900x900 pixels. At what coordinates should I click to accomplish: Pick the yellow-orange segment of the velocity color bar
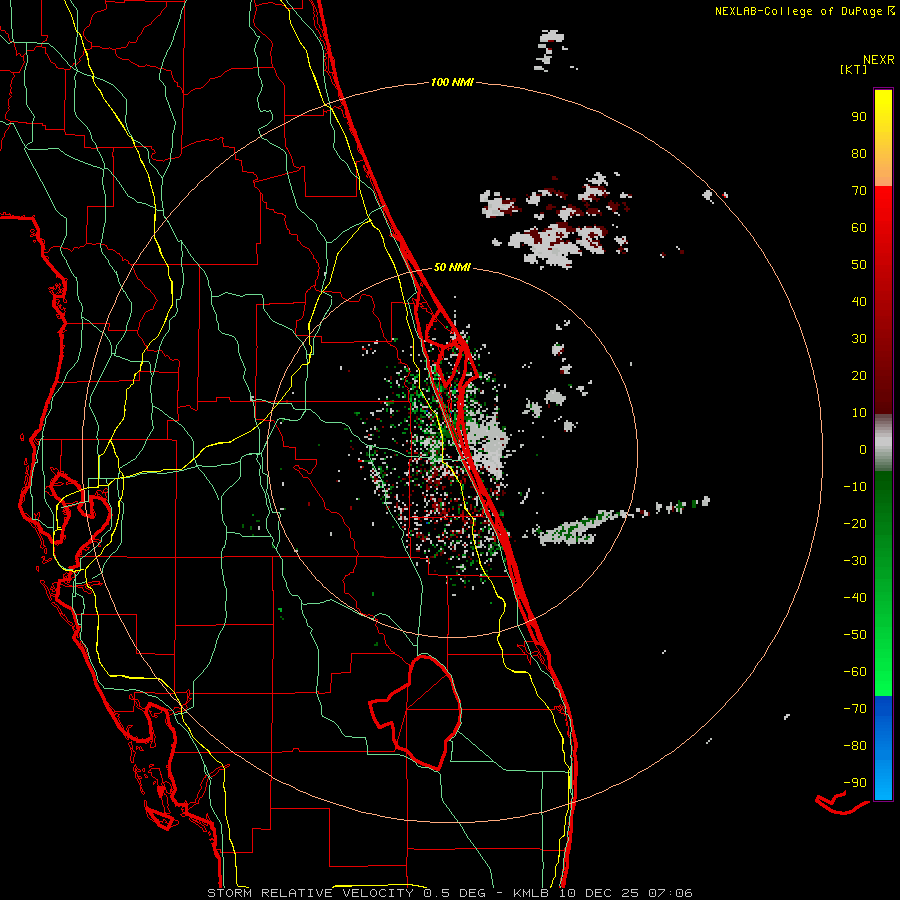click(x=883, y=138)
